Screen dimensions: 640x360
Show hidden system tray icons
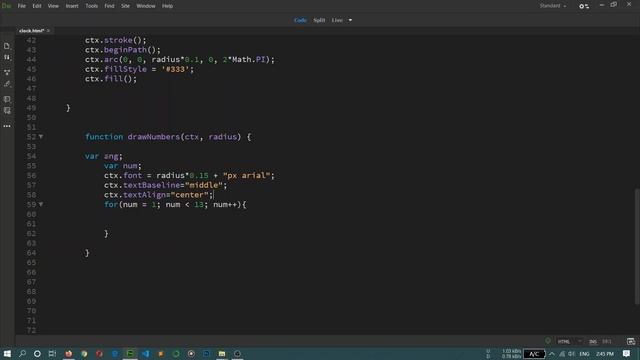coord(552,354)
